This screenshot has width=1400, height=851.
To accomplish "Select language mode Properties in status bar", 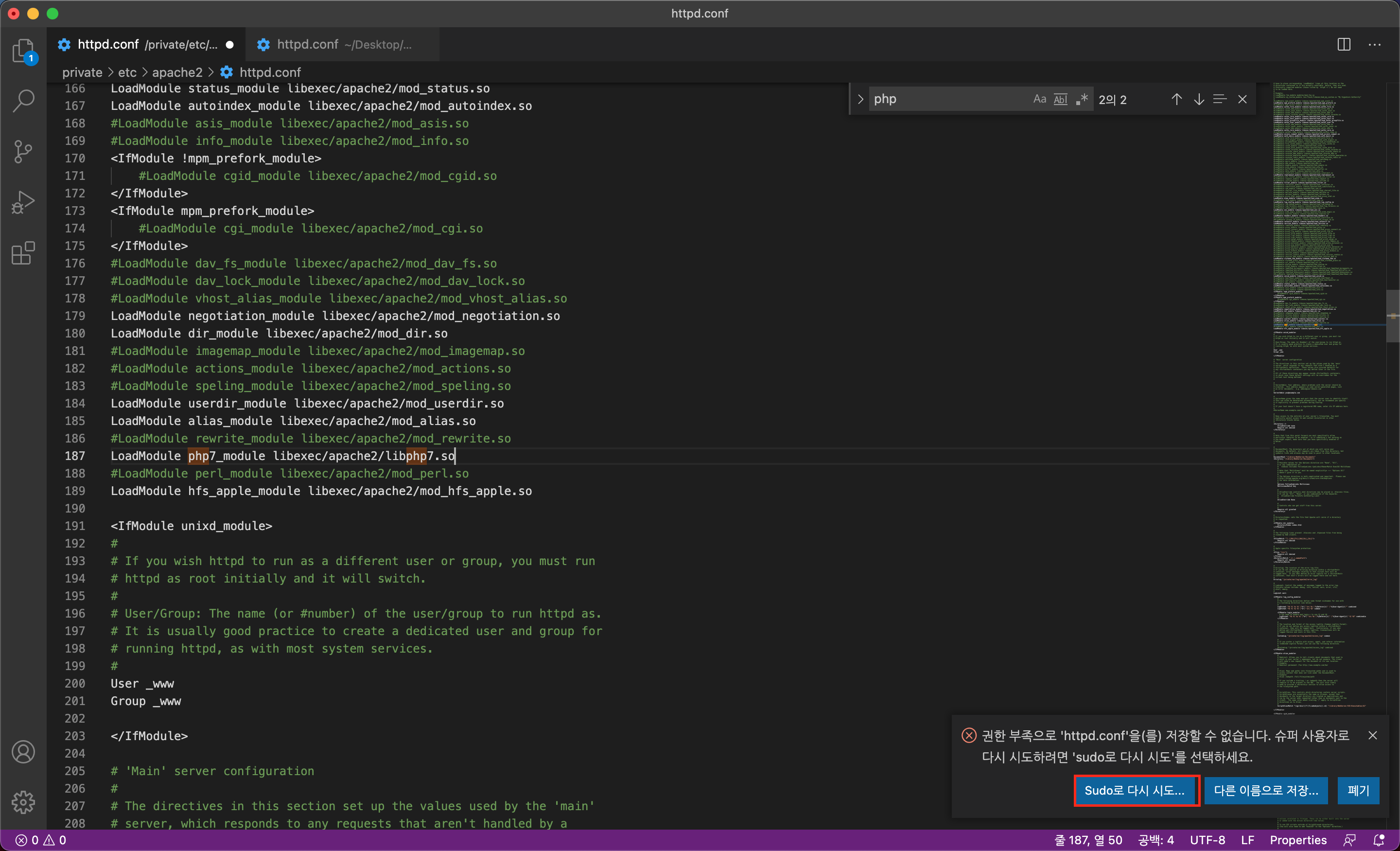I will point(1298,840).
